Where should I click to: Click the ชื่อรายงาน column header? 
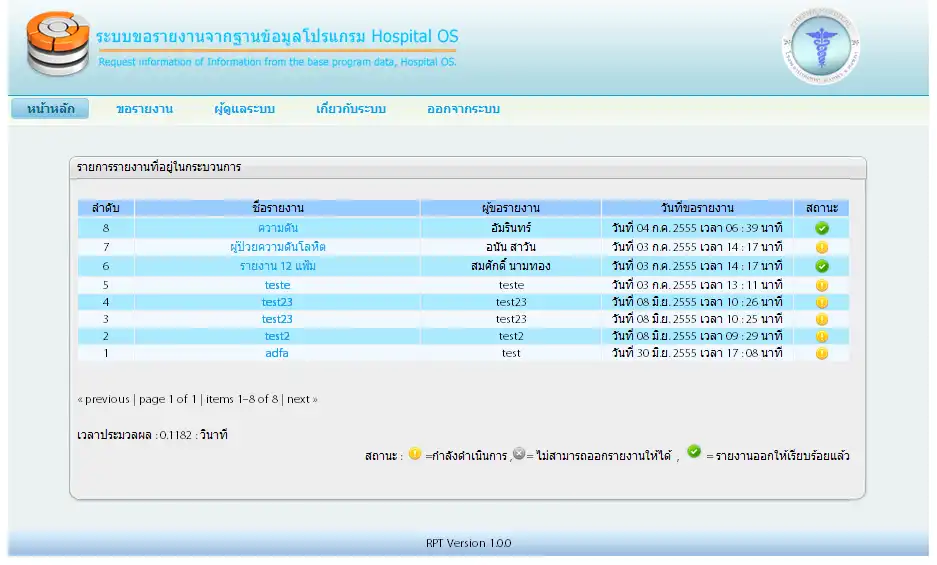(277, 208)
